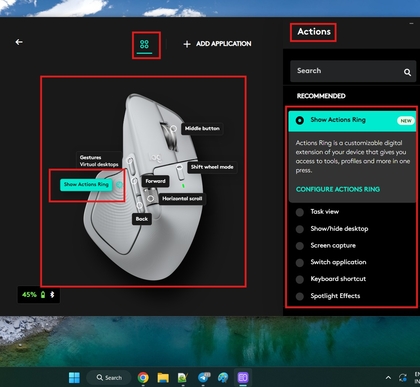
Task: Open the Windows Start menu
Action: click(74, 378)
